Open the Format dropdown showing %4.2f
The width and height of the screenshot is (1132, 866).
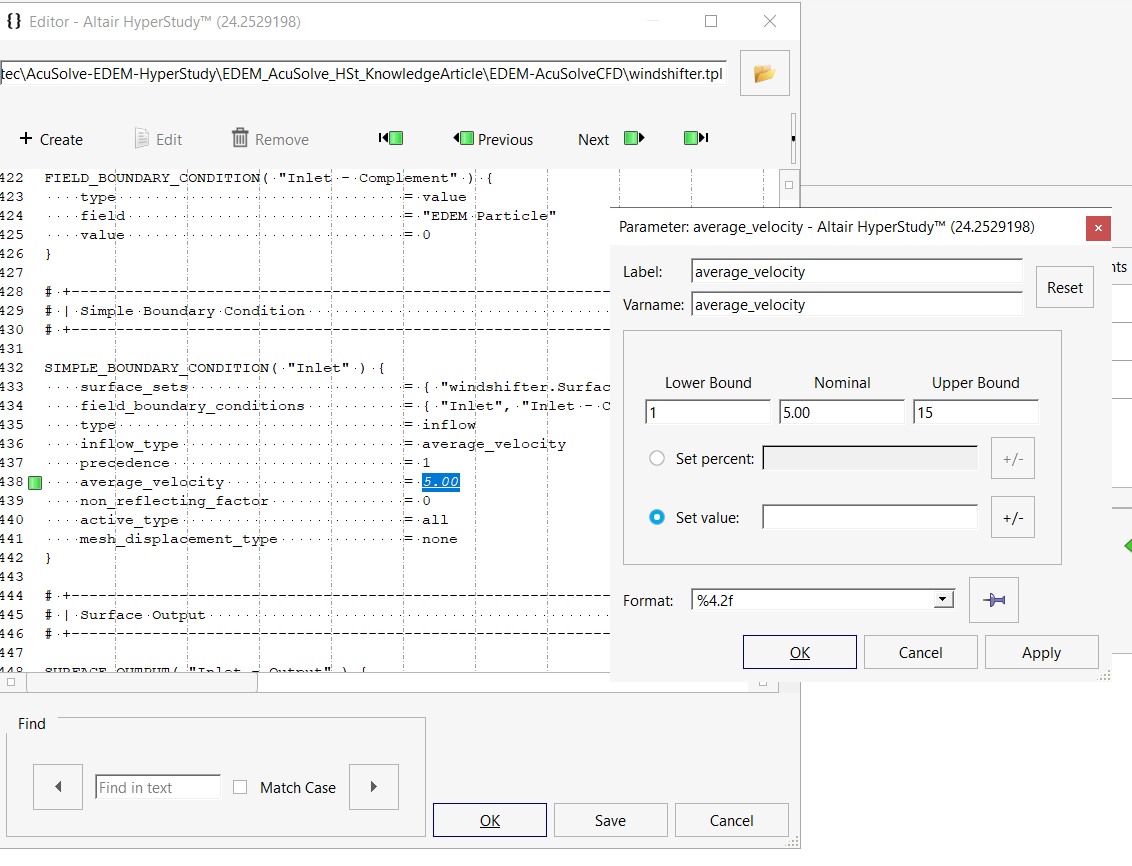coord(942,598)
